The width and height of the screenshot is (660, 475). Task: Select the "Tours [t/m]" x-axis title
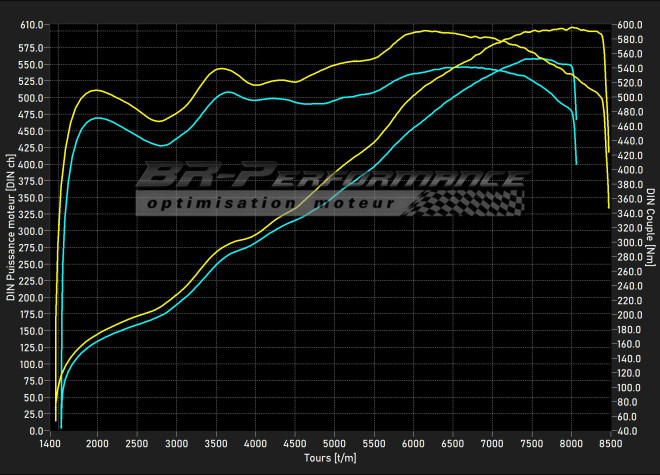click(330, 457)
